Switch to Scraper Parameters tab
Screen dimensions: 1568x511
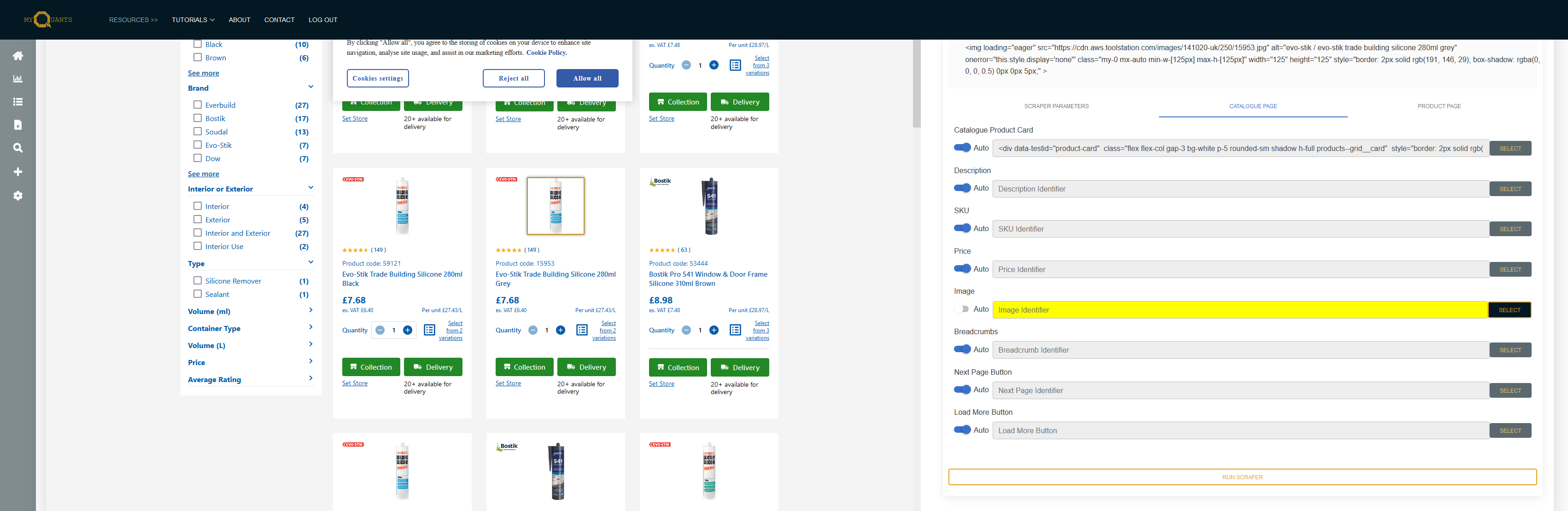click(1056, 106)
